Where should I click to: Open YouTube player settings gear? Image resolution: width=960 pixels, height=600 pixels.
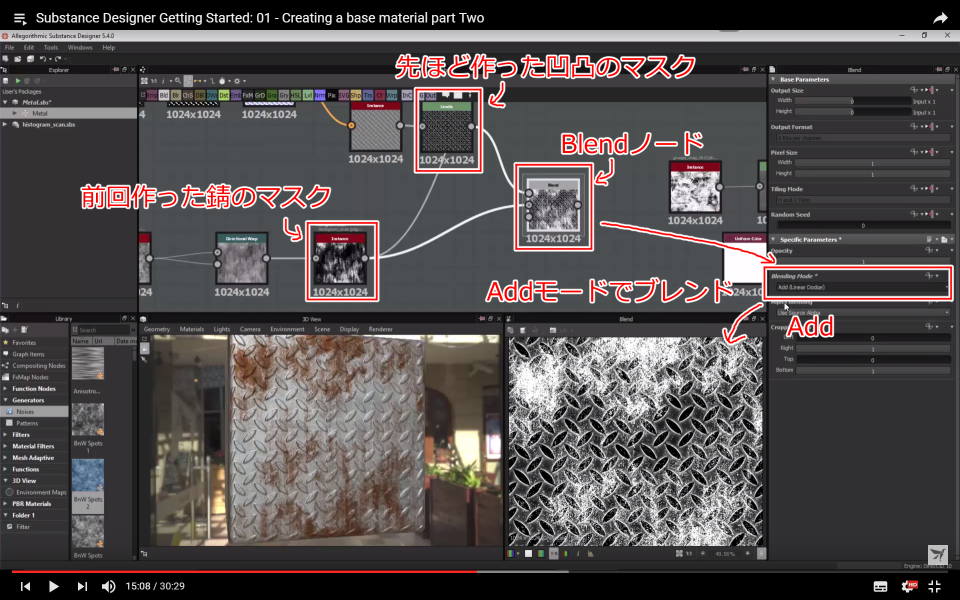(x=909, y=587)
